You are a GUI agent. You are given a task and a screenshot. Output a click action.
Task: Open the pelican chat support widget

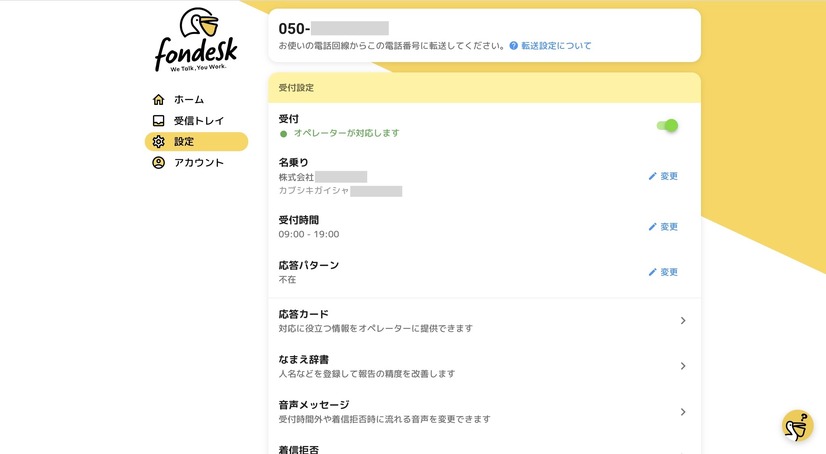(797, 426)
